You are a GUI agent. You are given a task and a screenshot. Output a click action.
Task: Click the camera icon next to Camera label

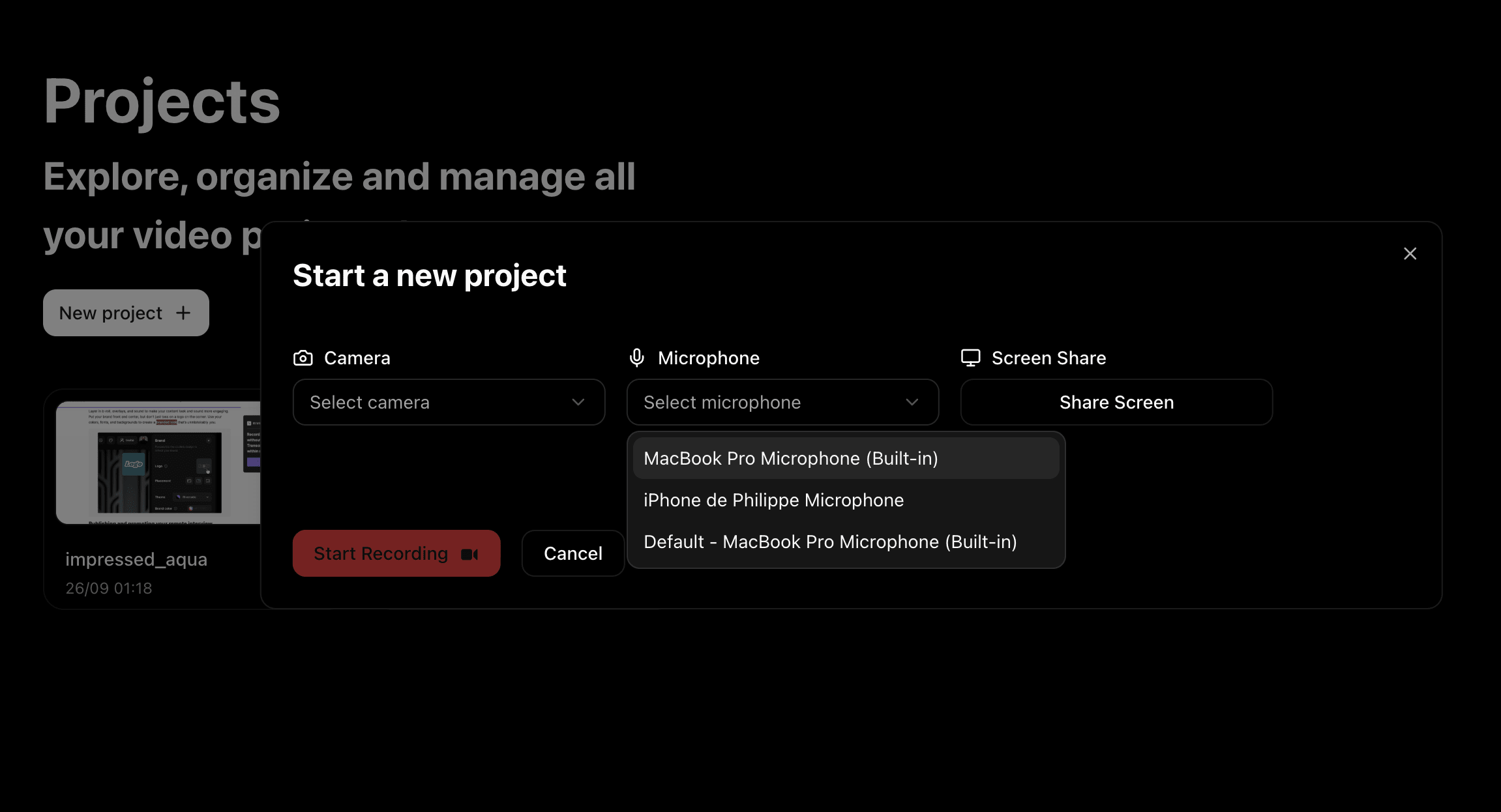(x=303, y=357)
